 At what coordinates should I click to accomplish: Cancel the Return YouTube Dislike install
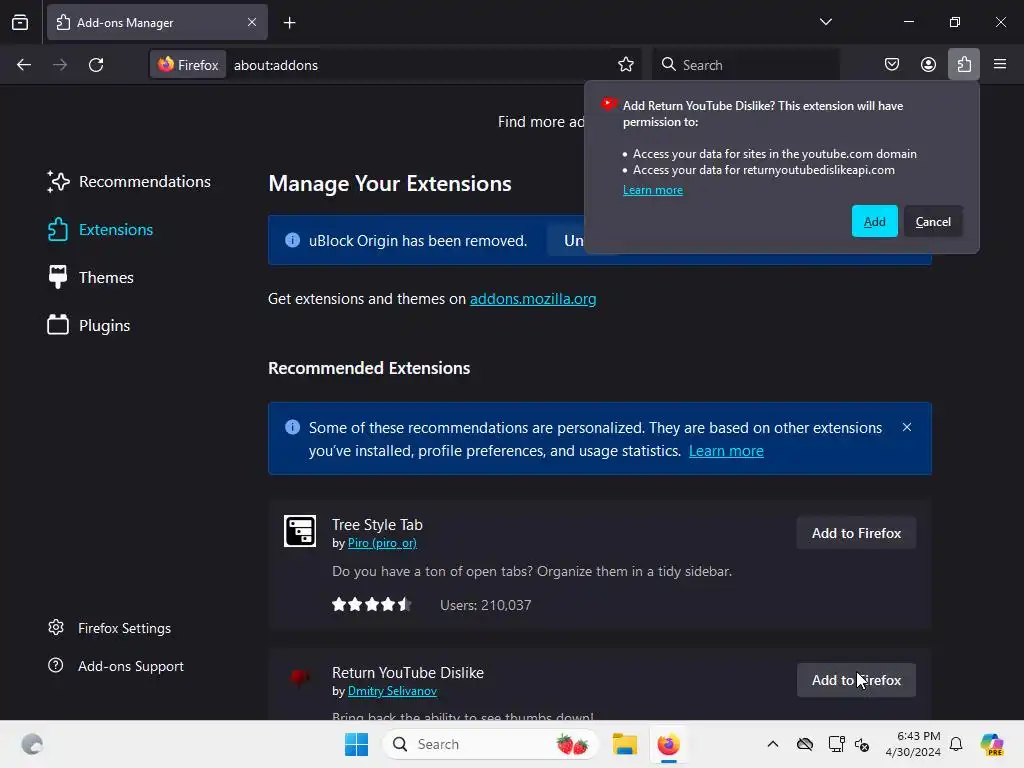point(933,221)
